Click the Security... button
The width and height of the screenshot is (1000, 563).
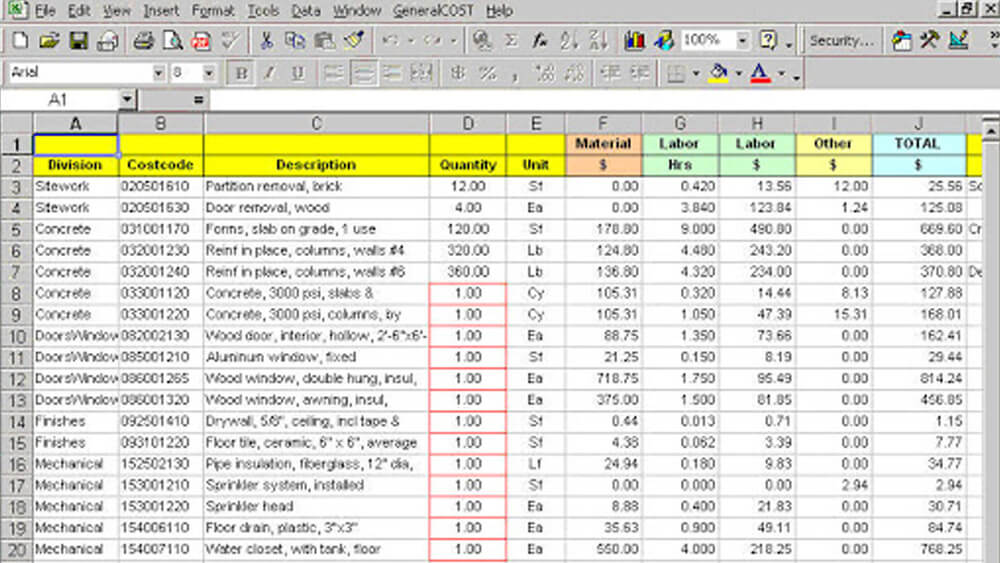point(841,41)
